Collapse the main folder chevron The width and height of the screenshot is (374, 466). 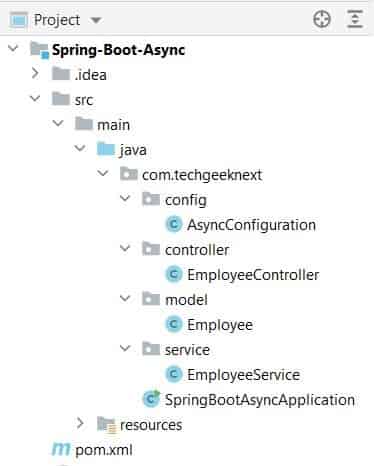click(x=58, y=123)
